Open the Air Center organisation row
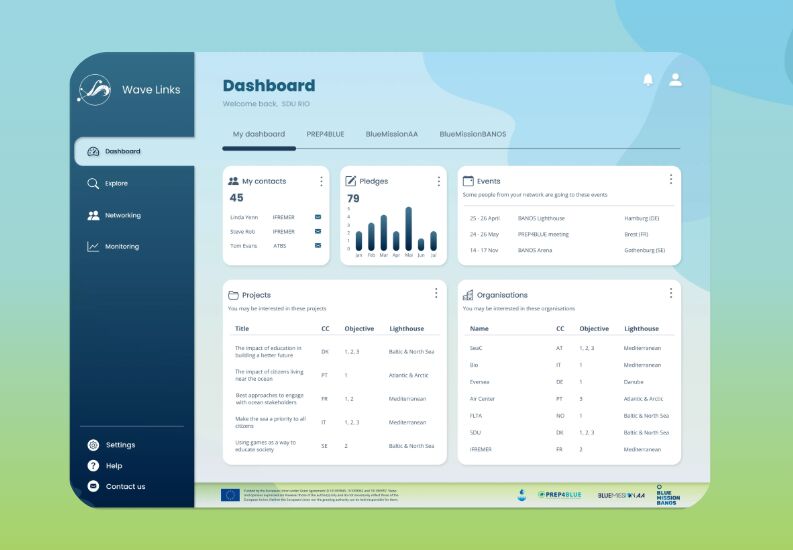This screenshot has height=550, width=793. [x=569, y=399]
